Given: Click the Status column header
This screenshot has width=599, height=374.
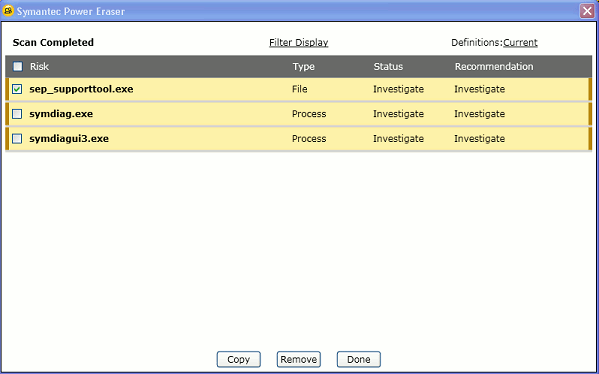Looking at the screenshot, I should point(388,66).
